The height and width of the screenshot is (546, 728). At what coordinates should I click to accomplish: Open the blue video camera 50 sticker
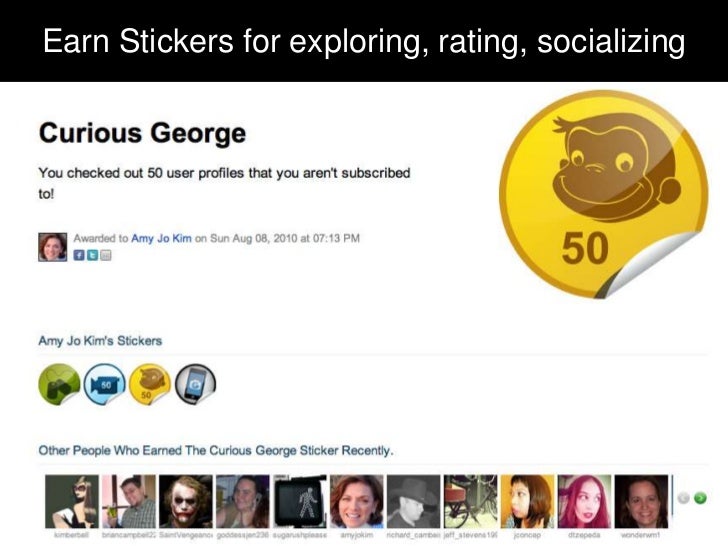click(104, 384)
